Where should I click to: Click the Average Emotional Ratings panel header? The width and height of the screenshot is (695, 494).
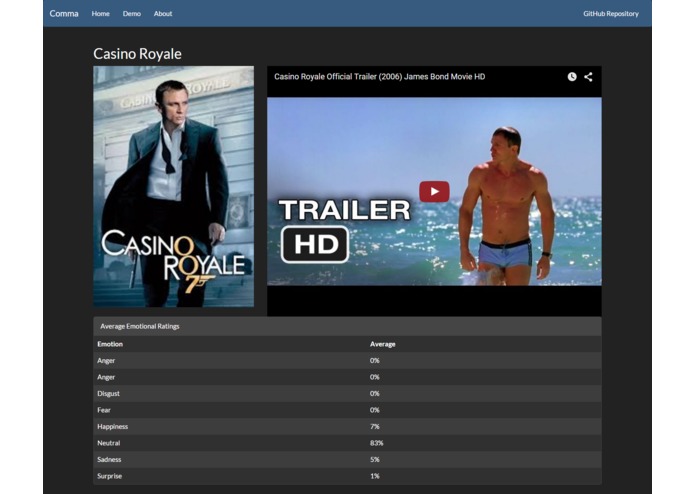click(347, 326)
